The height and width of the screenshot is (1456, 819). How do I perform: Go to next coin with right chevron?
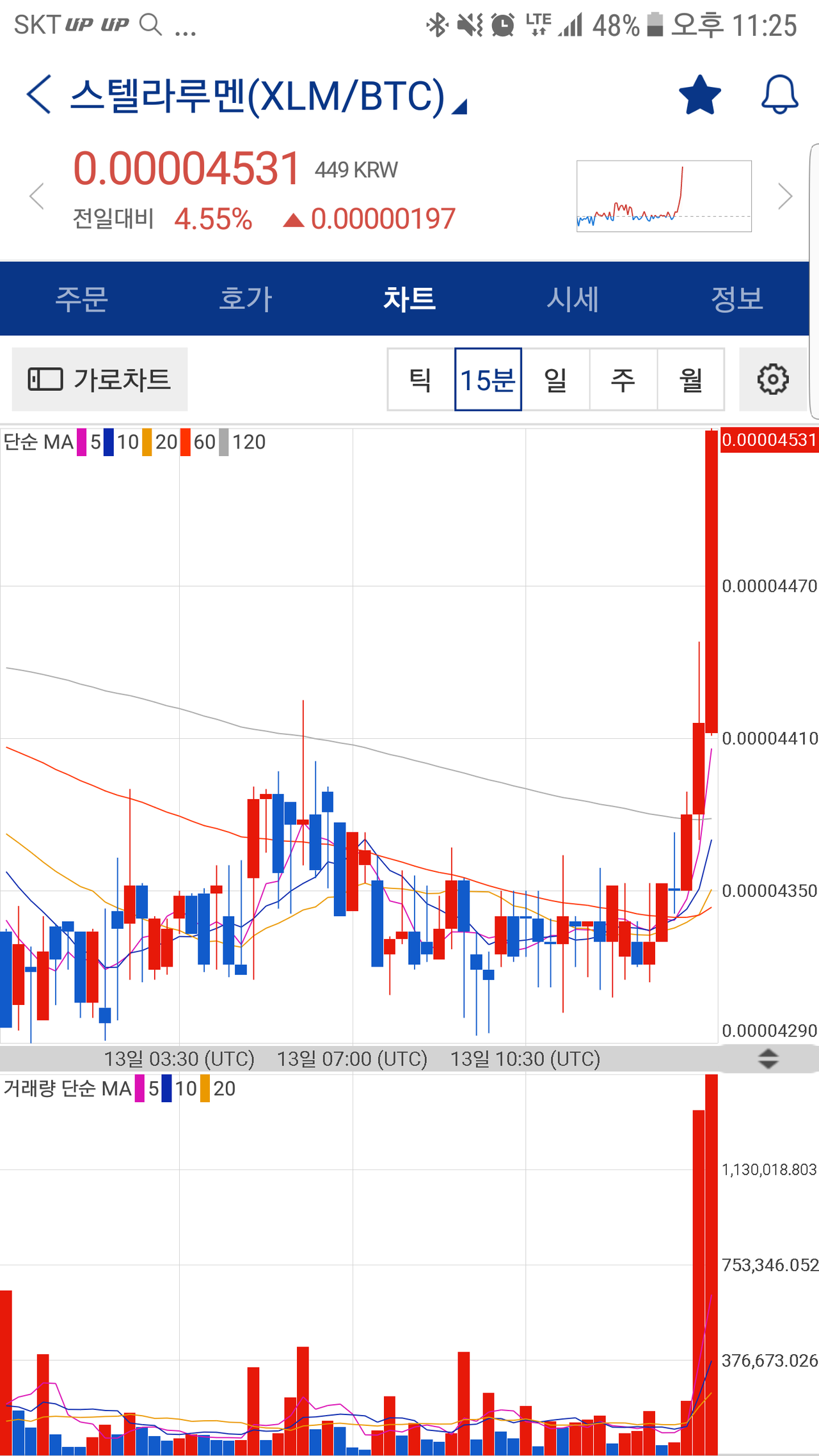tap(784, 196)
